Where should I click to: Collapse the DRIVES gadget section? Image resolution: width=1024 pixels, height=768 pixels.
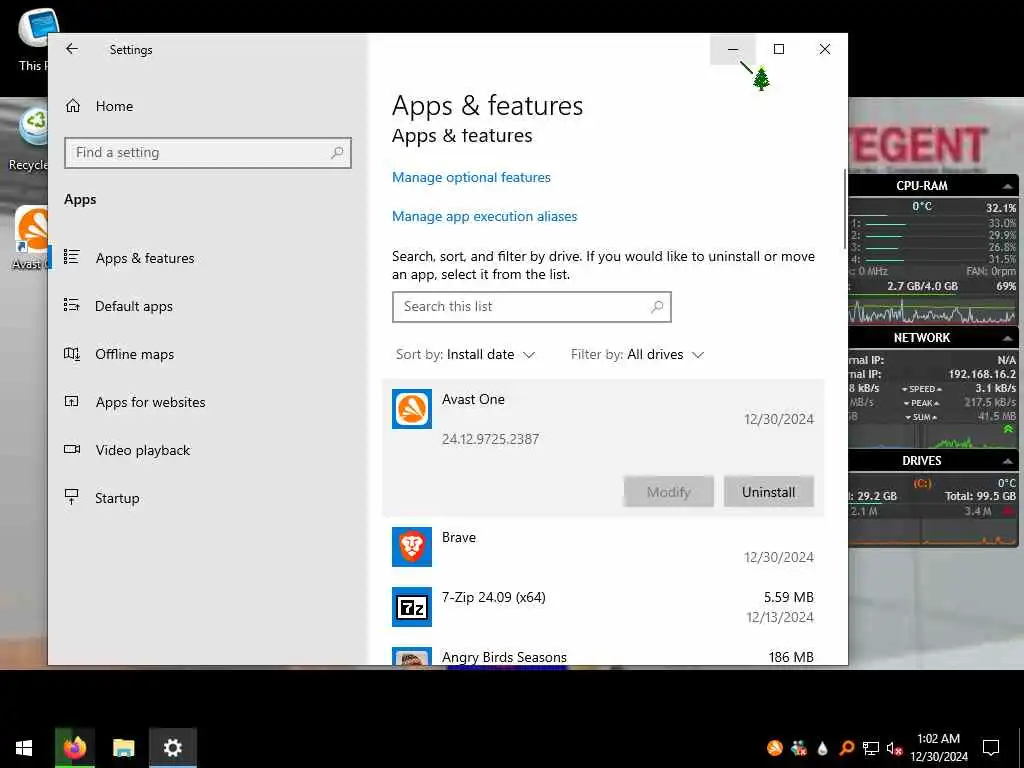[1008, 461]
